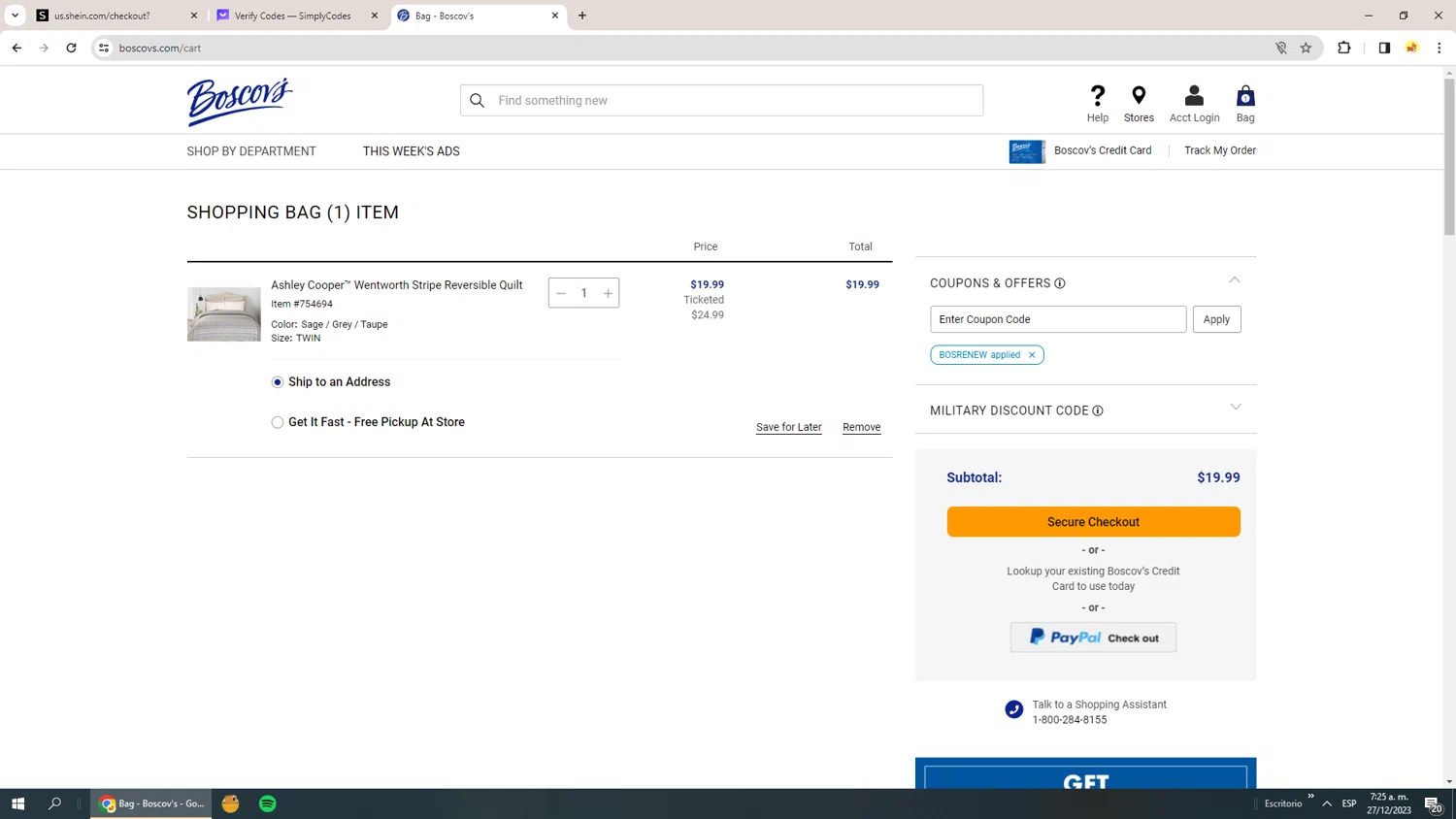Check out with PayPal button
The height and width of the screenshot is (819, 1456).
pyautogui.click(x=1093, y=638)
